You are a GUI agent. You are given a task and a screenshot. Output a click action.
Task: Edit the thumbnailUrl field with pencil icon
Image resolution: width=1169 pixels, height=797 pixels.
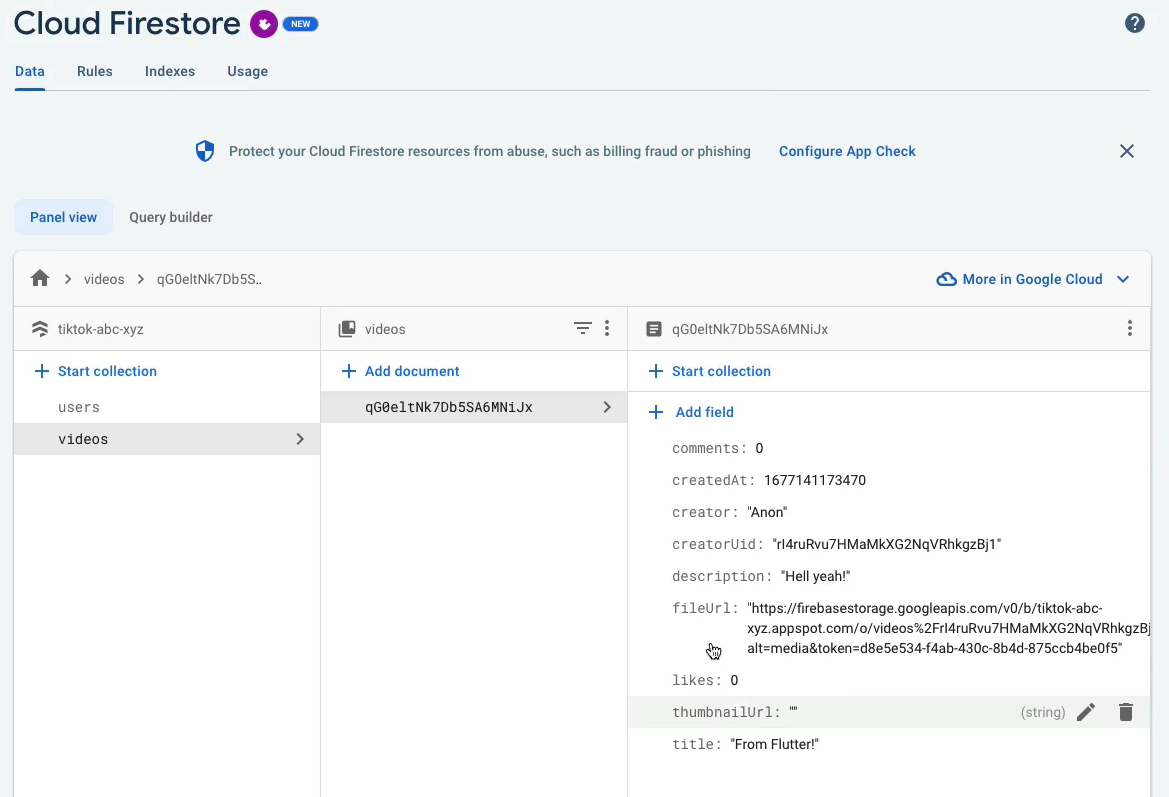[x=1086, y=712]
